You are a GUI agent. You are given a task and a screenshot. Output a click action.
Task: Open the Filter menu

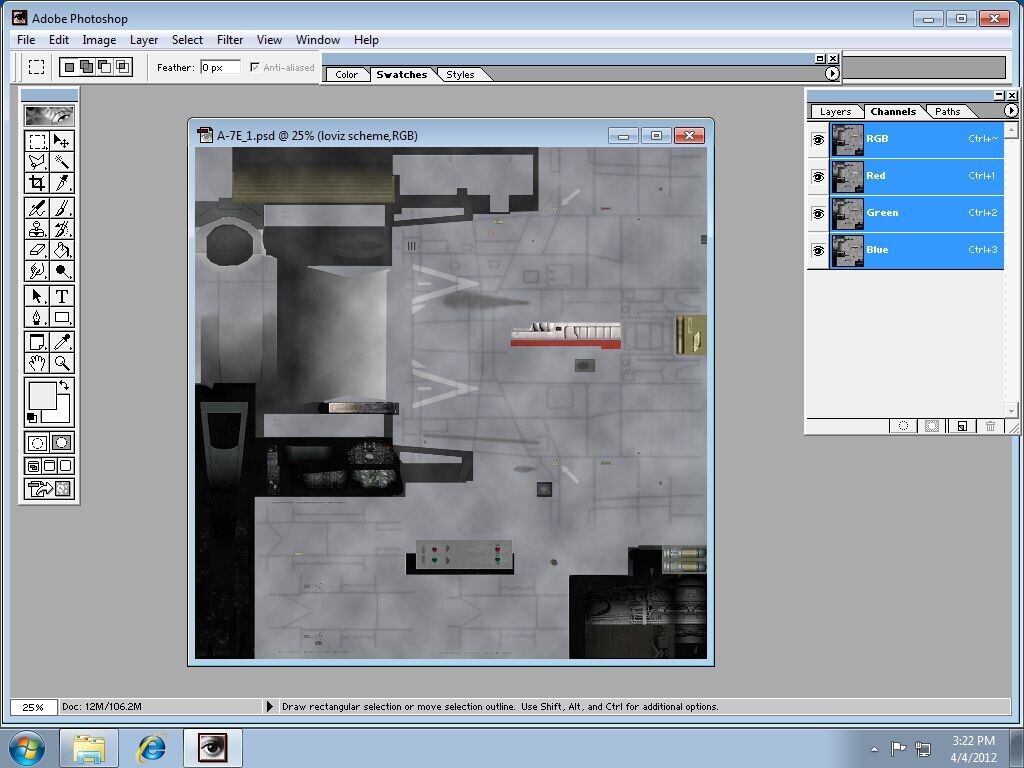[230, 40]
